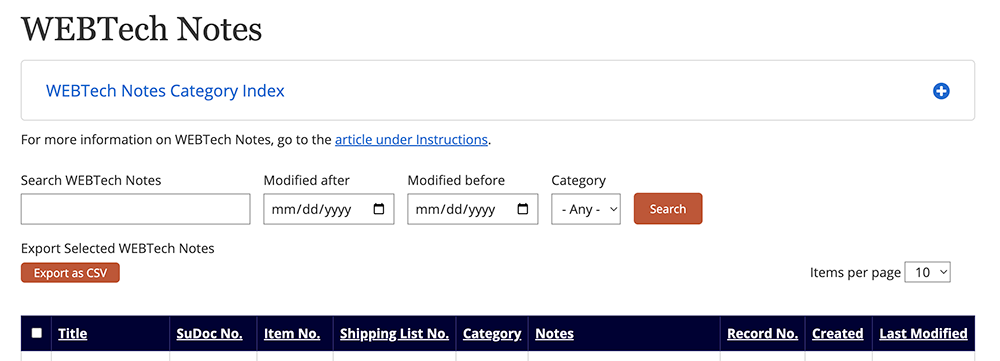The image size is (1000, 361).
Task: Open Modified after calendar picker icon
Action: tap(379, 209)
